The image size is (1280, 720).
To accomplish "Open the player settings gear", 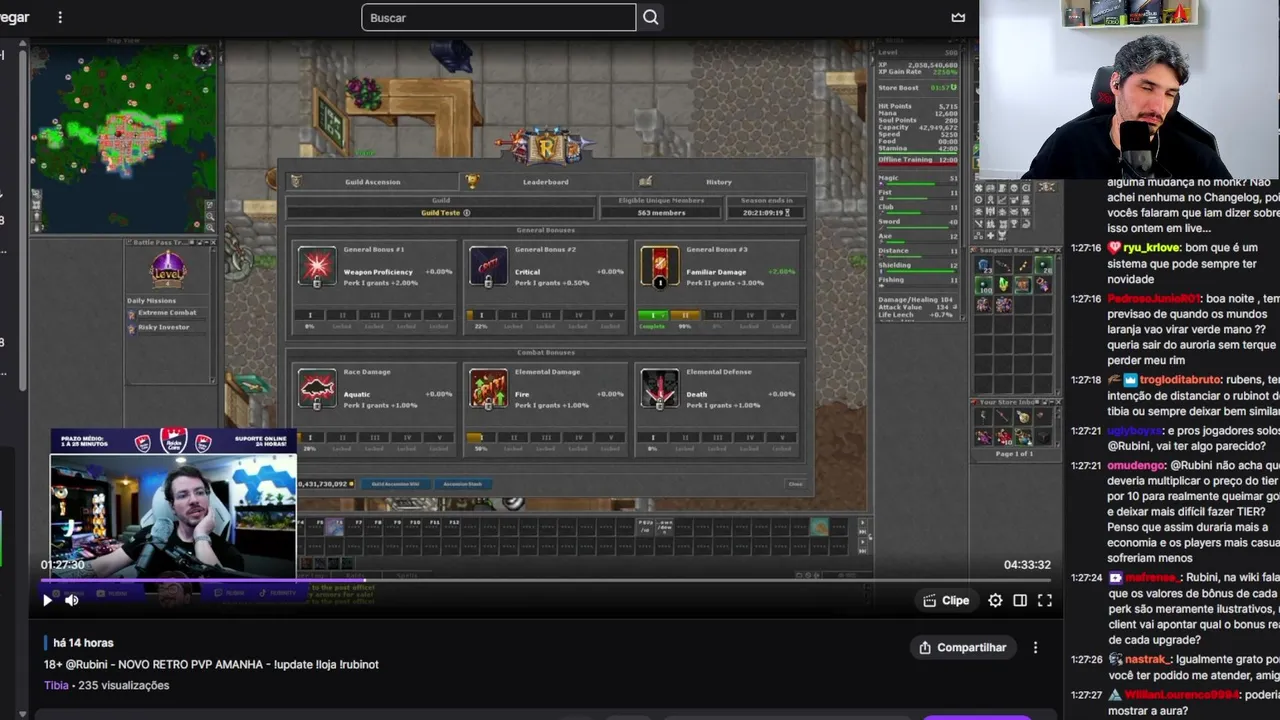I will (x=995, y=600).
